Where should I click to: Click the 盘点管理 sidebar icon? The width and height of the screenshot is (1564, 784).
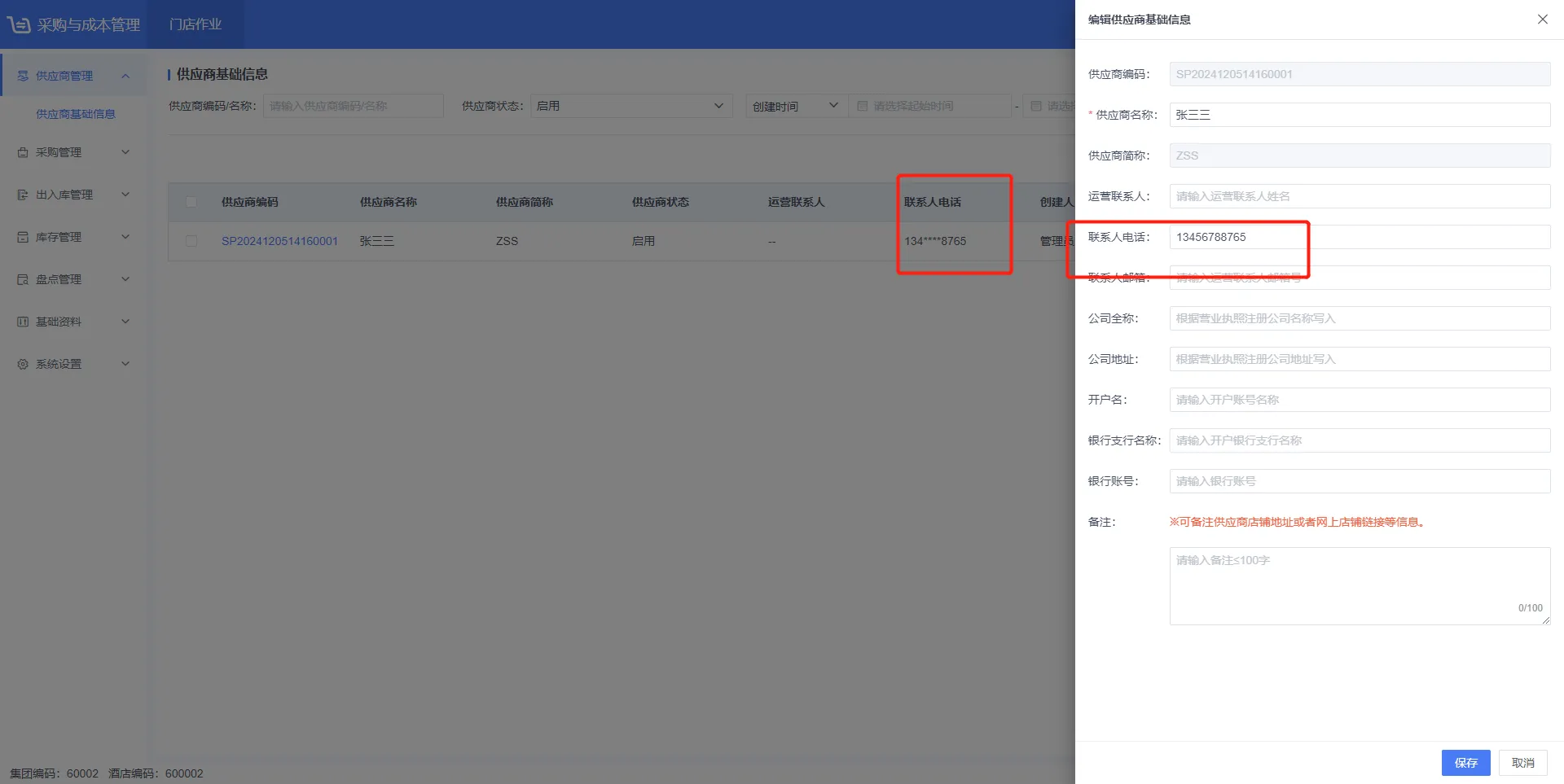tap(23, 279)
